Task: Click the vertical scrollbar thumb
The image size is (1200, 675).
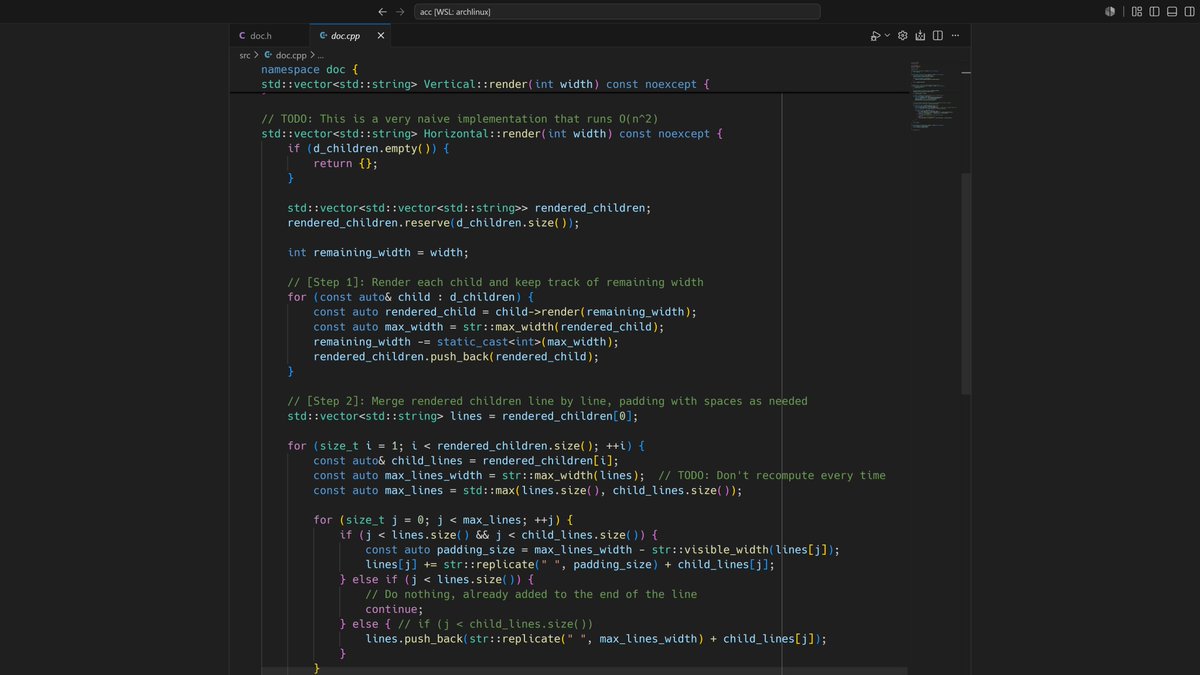Action: tap(965, 283)
